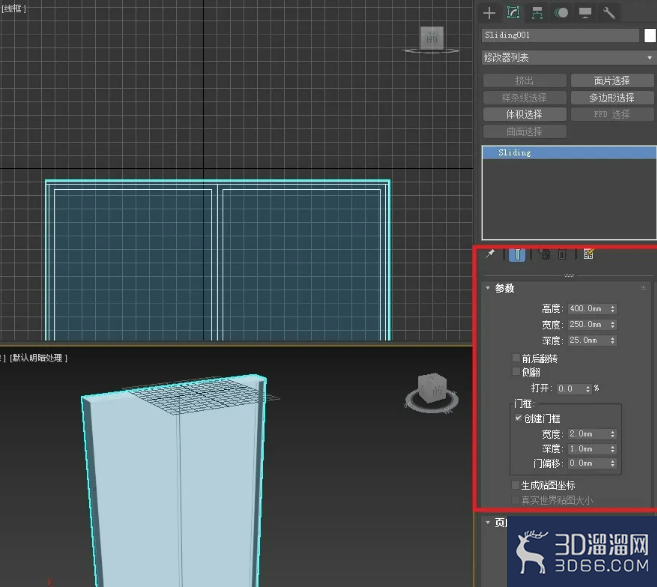Screen dimensions: 657x587
Task: Open the Create command panel tab
Action: pos(489,13)
